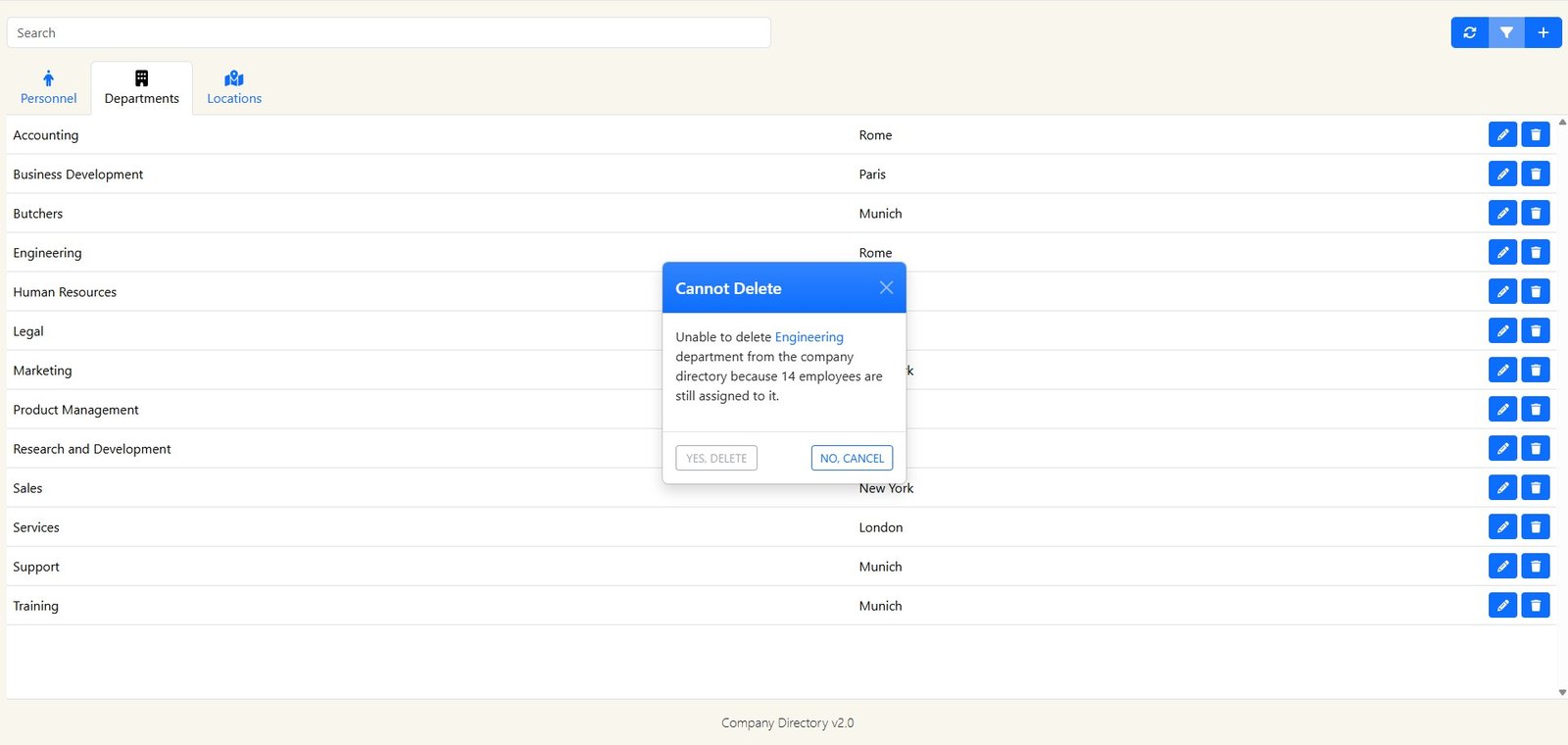Edit the Support department pencil icon

coord(1502,566)
